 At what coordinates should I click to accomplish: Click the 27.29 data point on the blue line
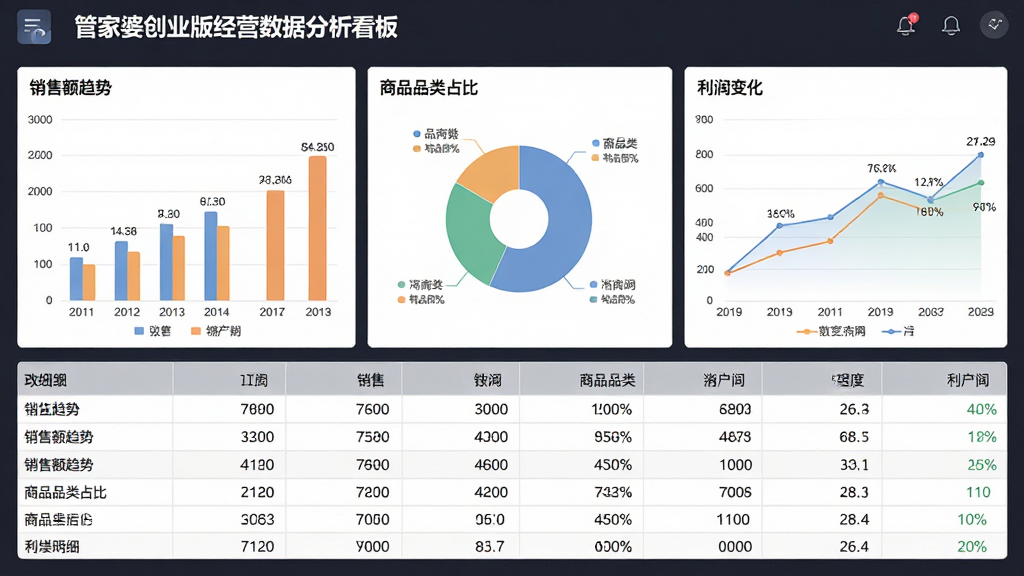pos(981,155)
